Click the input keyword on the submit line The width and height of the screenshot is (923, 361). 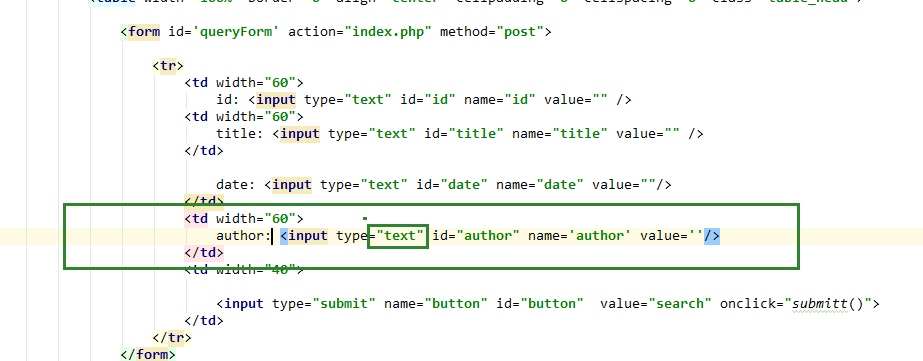tap(244, 304)
